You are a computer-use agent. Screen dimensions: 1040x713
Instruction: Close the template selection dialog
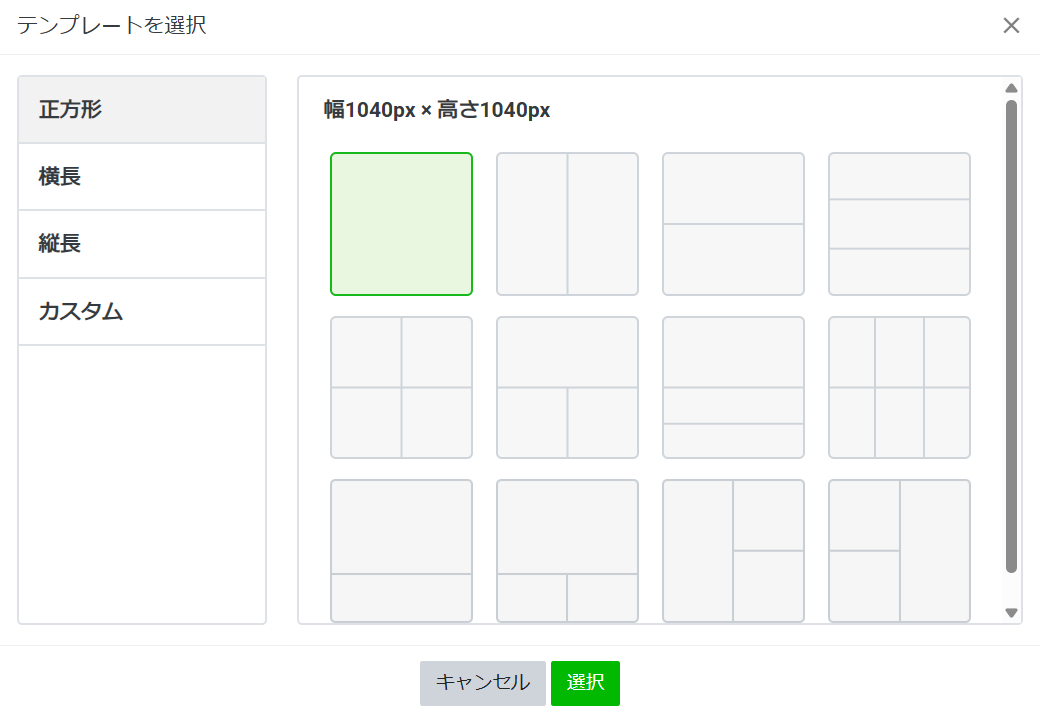pyautogui.click(x=1011, y=26)
